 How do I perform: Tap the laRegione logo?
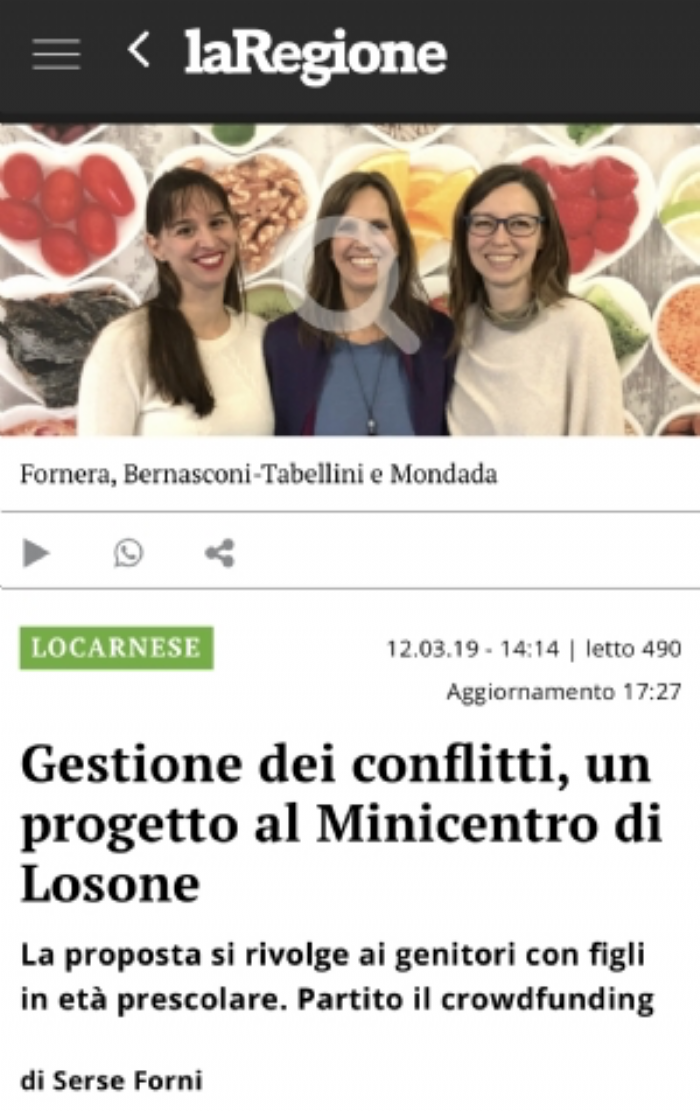click(x=315, y=55)
